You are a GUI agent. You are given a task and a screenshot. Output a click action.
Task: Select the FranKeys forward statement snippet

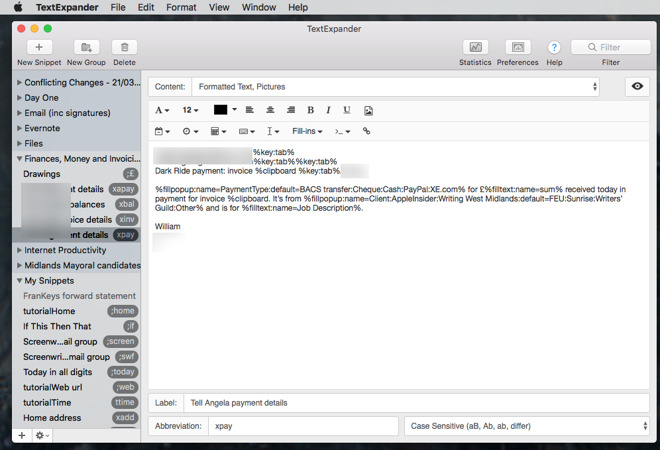tap(77, 296)
